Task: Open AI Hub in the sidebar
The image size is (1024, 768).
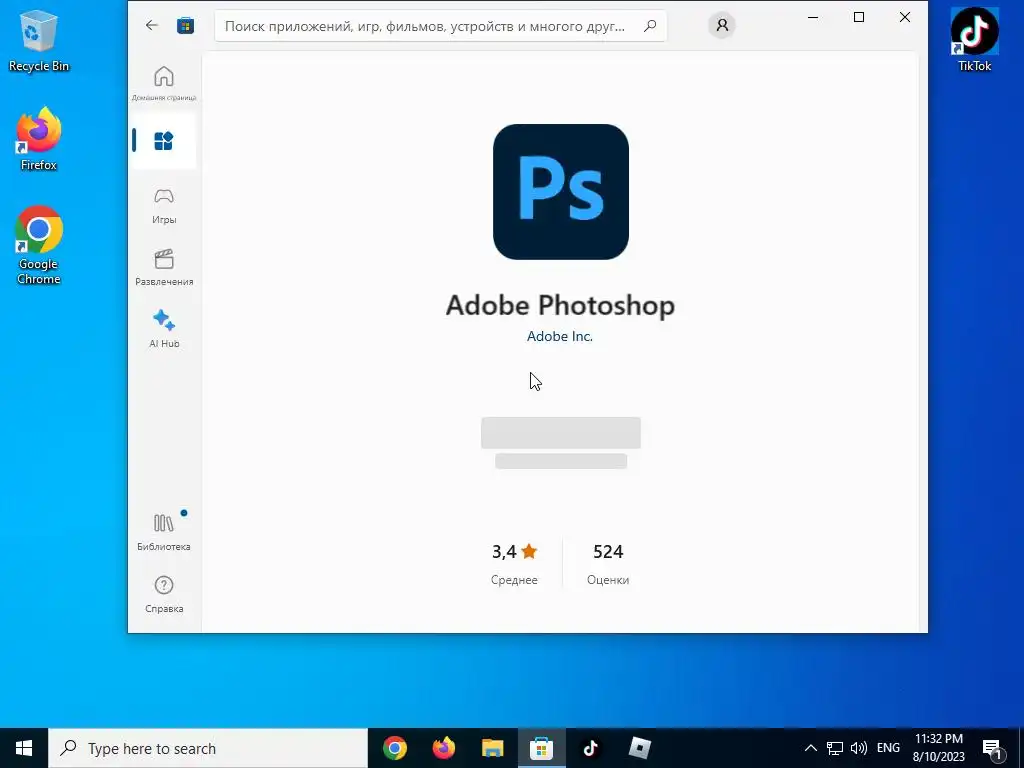Action: [x=164, y=329]
